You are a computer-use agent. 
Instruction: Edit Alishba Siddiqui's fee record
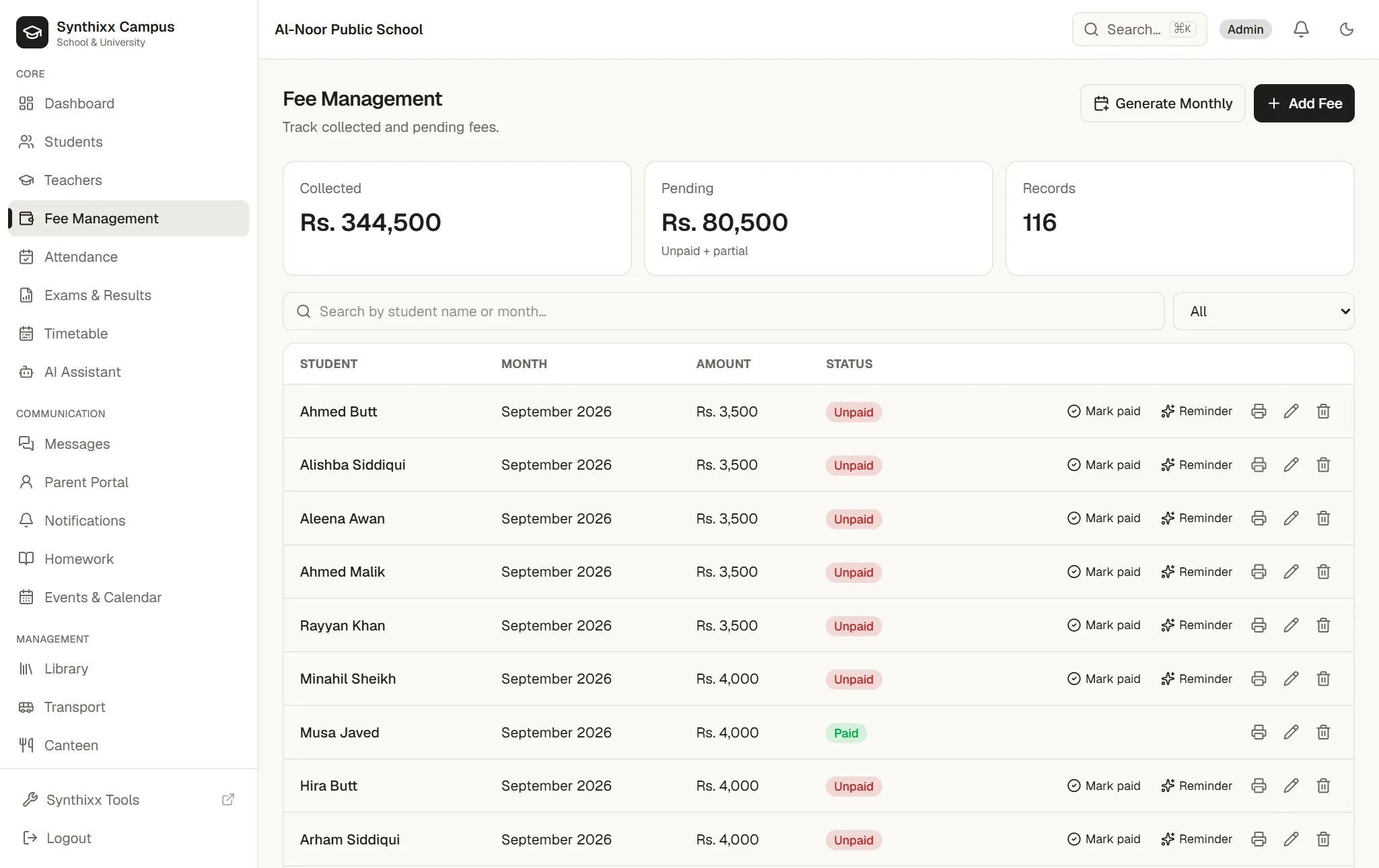(1291, 465)
